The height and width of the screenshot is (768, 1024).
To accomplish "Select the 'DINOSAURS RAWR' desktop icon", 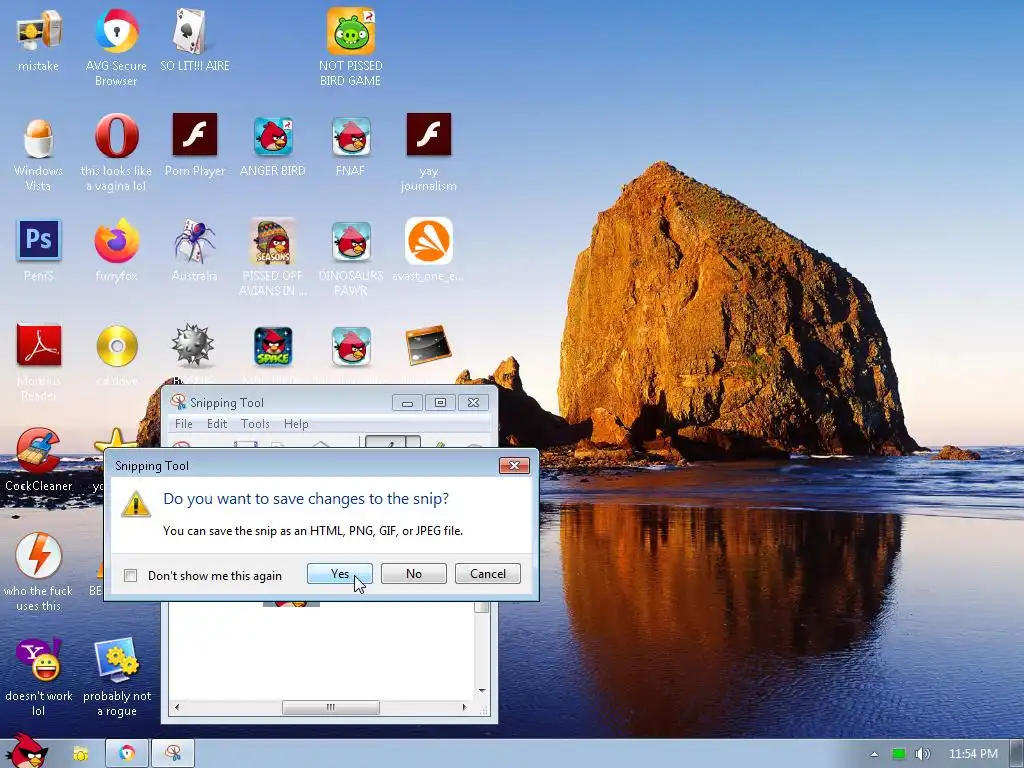I will [x=351, y=259].
